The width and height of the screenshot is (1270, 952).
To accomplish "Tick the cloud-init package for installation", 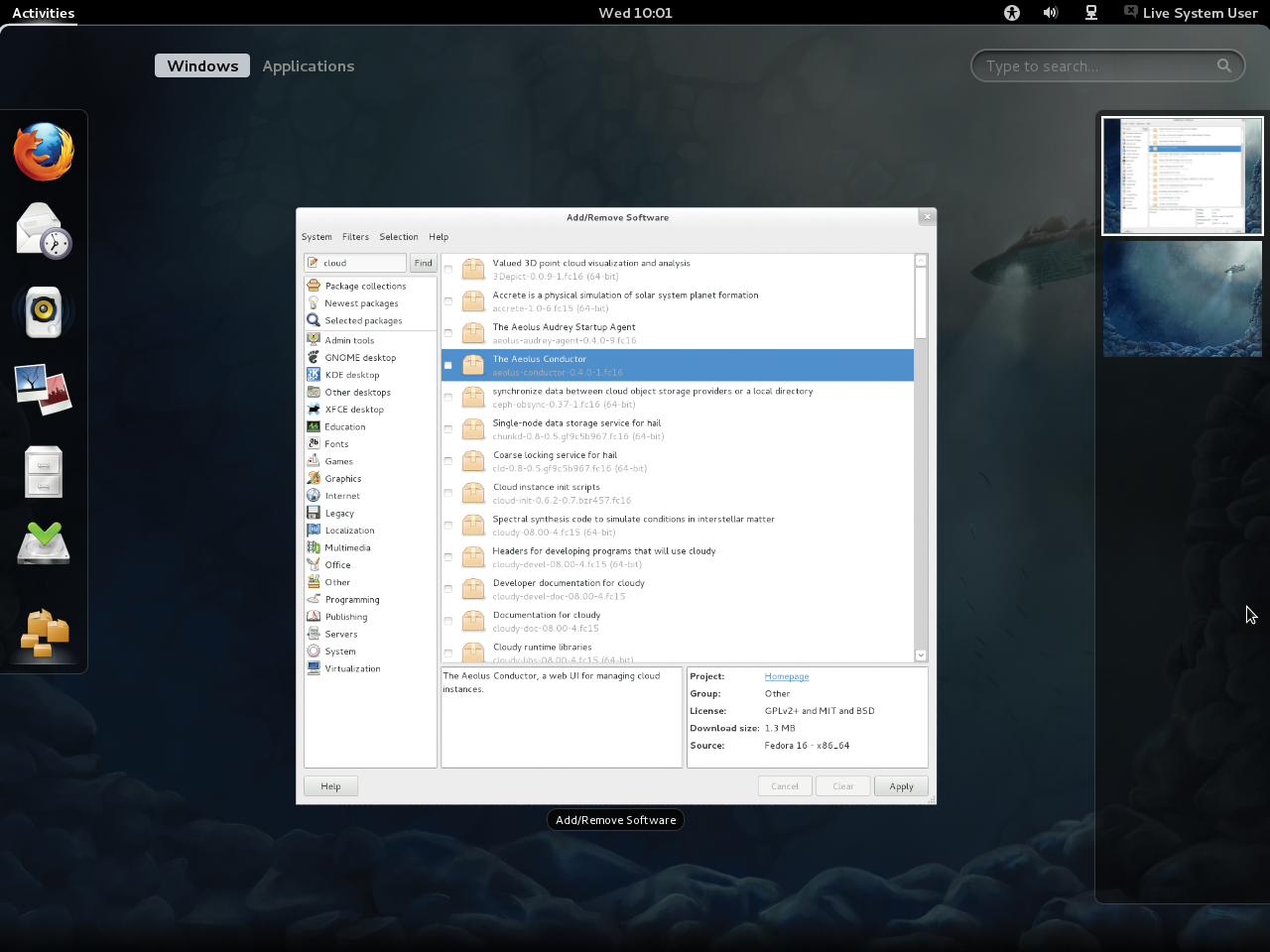I will [447, 493].
